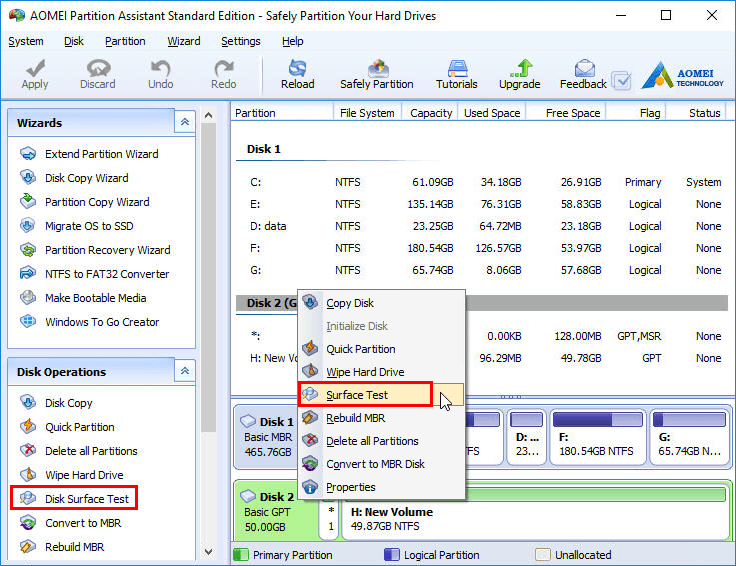Click Quick Partition in Disk Operations panel
This screenshot has width=736, height=566.
[68, 427]
